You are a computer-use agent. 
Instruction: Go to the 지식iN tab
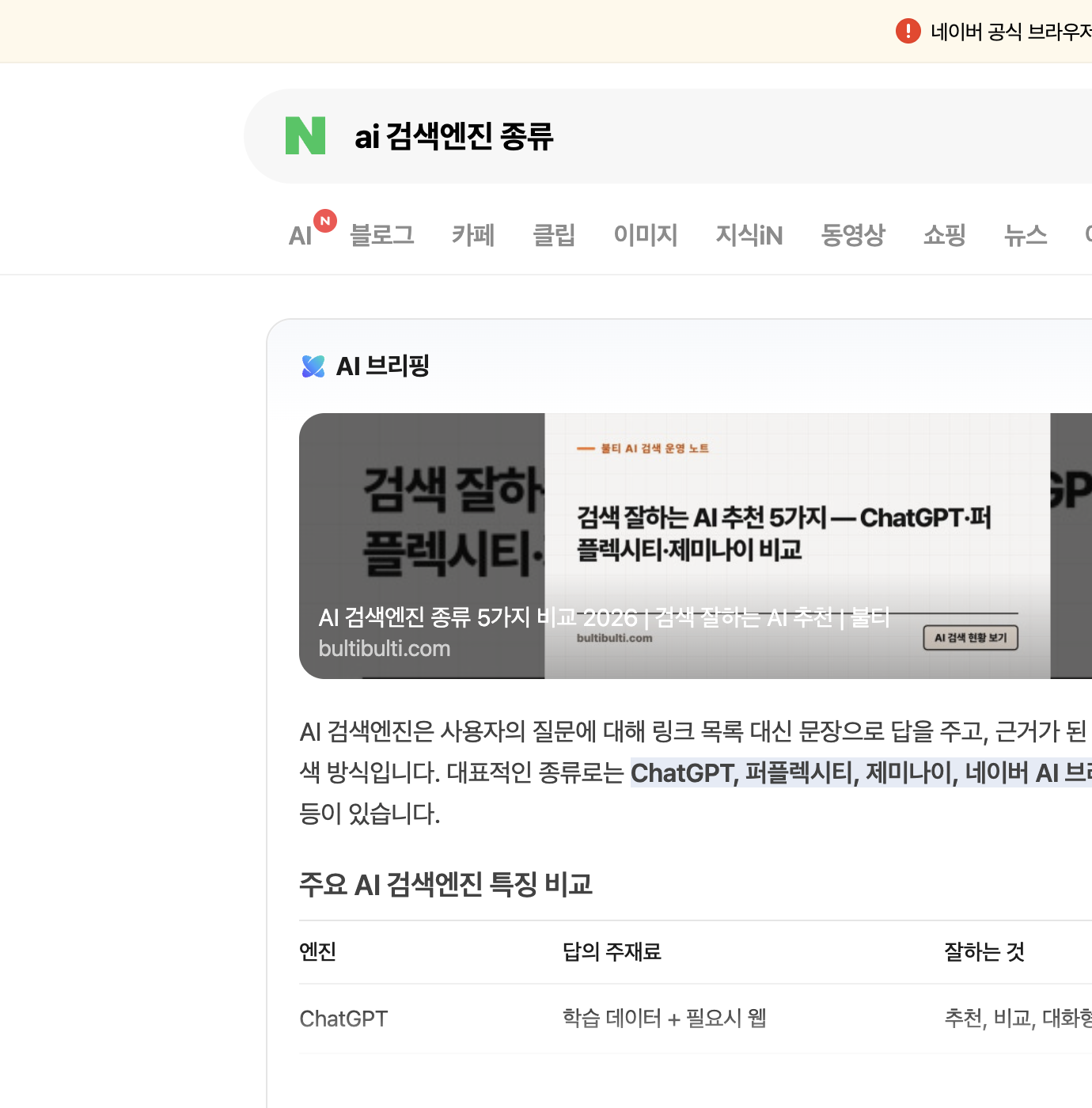point(749,235)
